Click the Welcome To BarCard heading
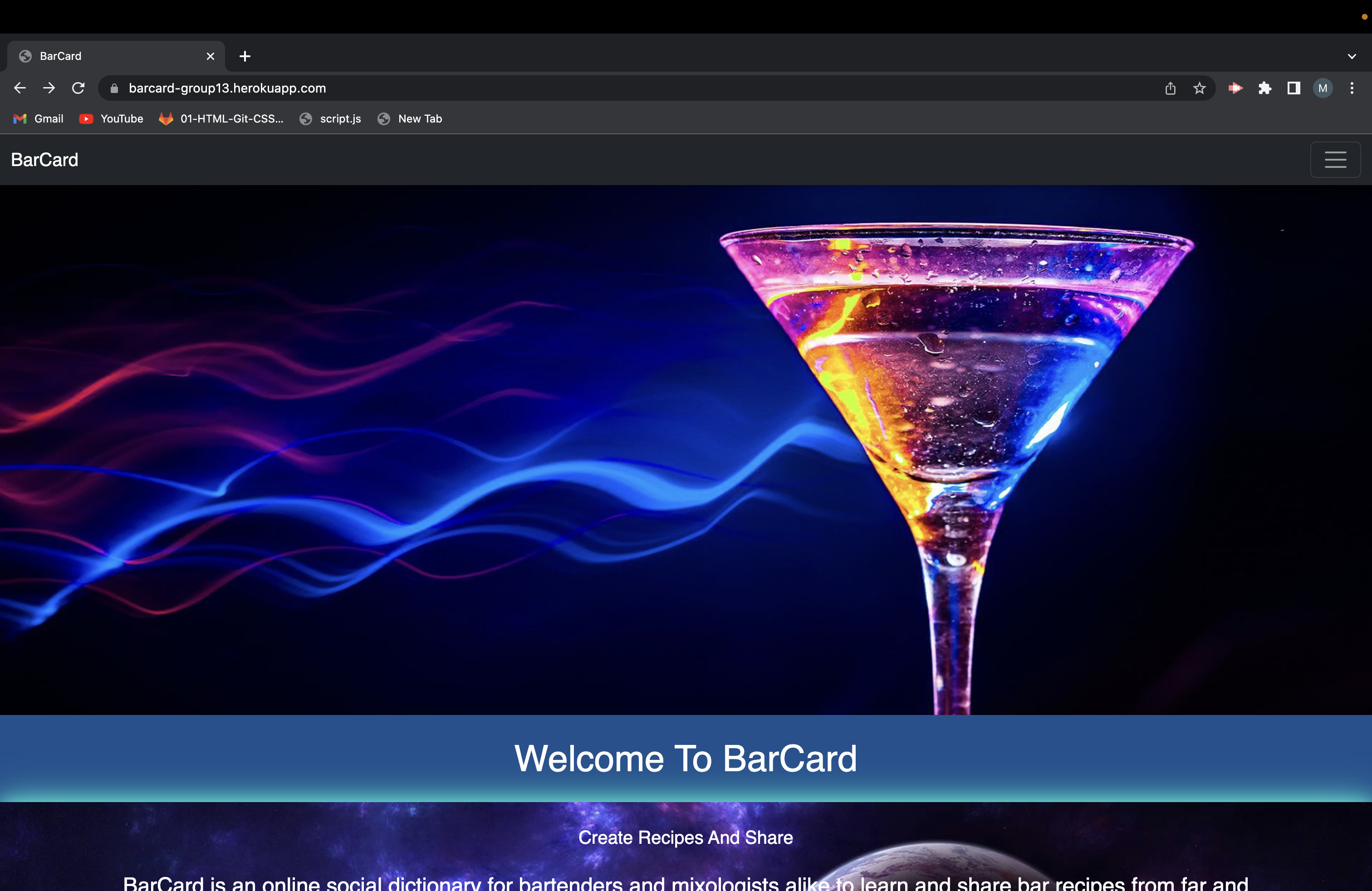This screenshot has width=1372, height=891. point(686,759)
